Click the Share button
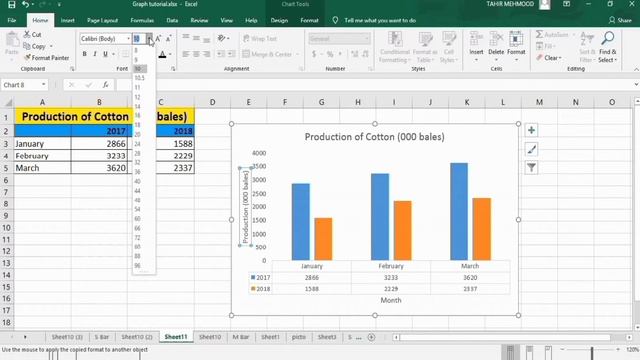The image size is (640, 360). (x=620, y=20)
